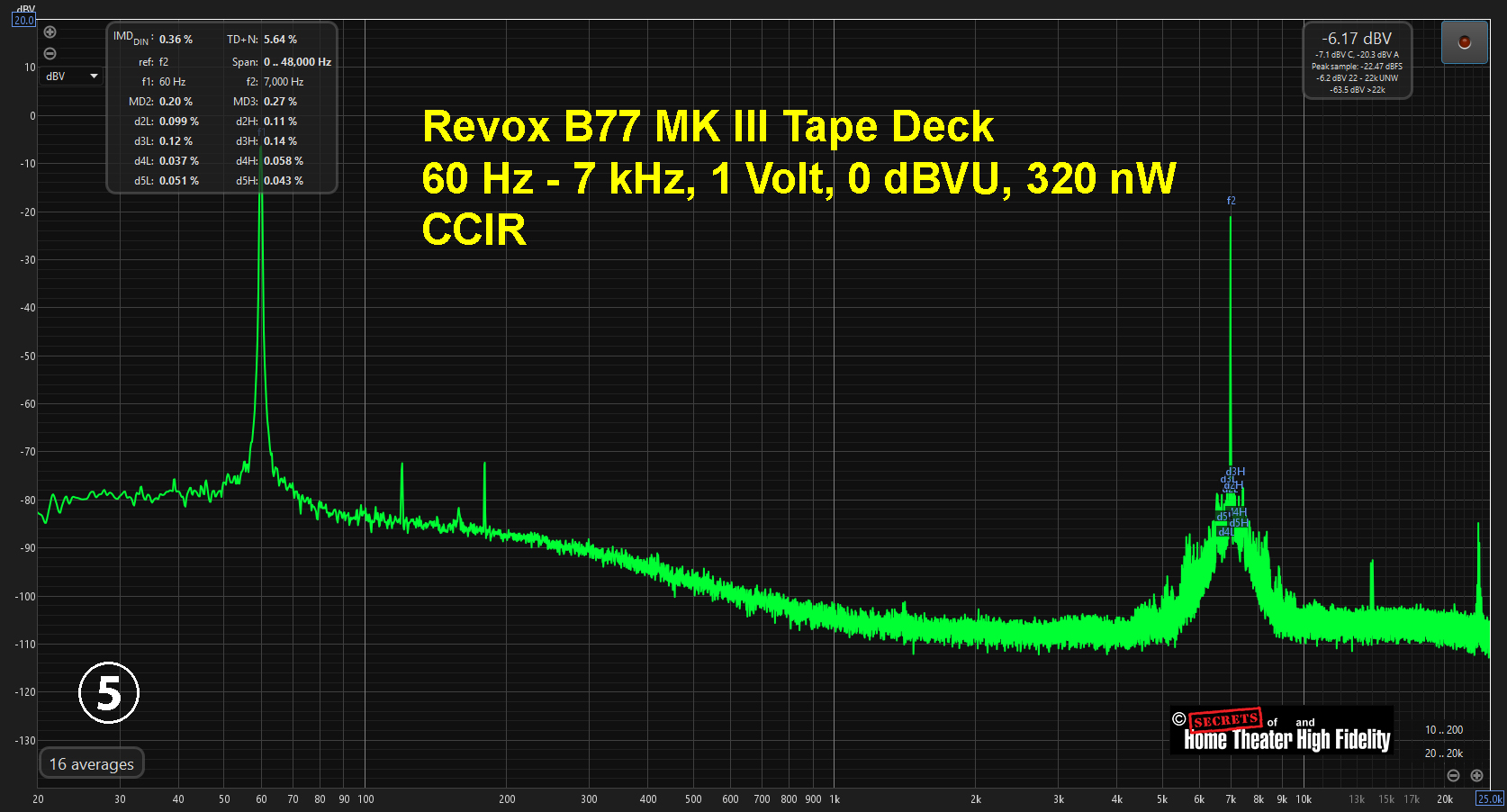Click the 25.0k frequency axis limit field

1490,798
